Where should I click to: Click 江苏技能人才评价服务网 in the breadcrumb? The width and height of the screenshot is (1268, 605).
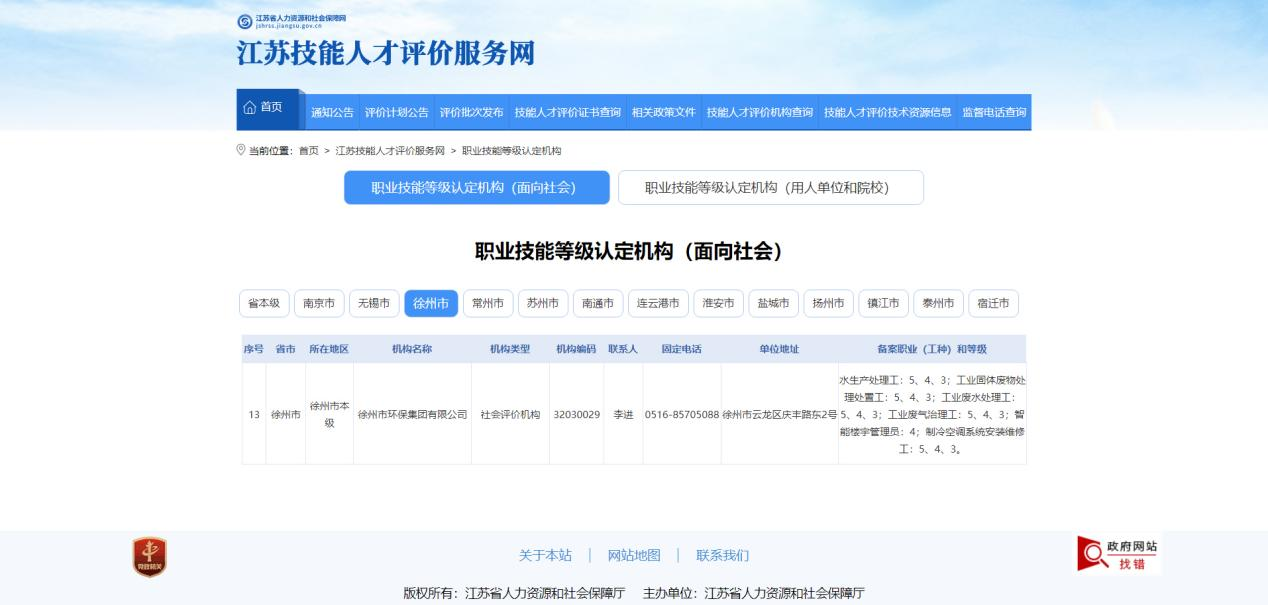[390, 150]
